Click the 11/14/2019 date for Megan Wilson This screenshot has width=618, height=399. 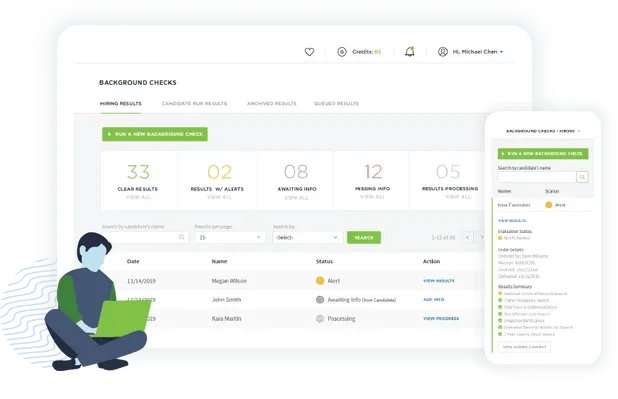[x=141, y=281]
